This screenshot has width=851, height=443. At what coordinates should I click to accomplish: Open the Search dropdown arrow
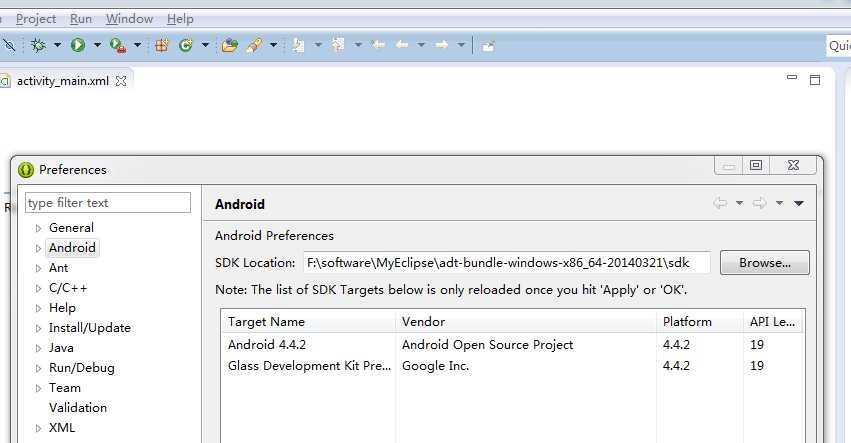(x=274, y=46)
